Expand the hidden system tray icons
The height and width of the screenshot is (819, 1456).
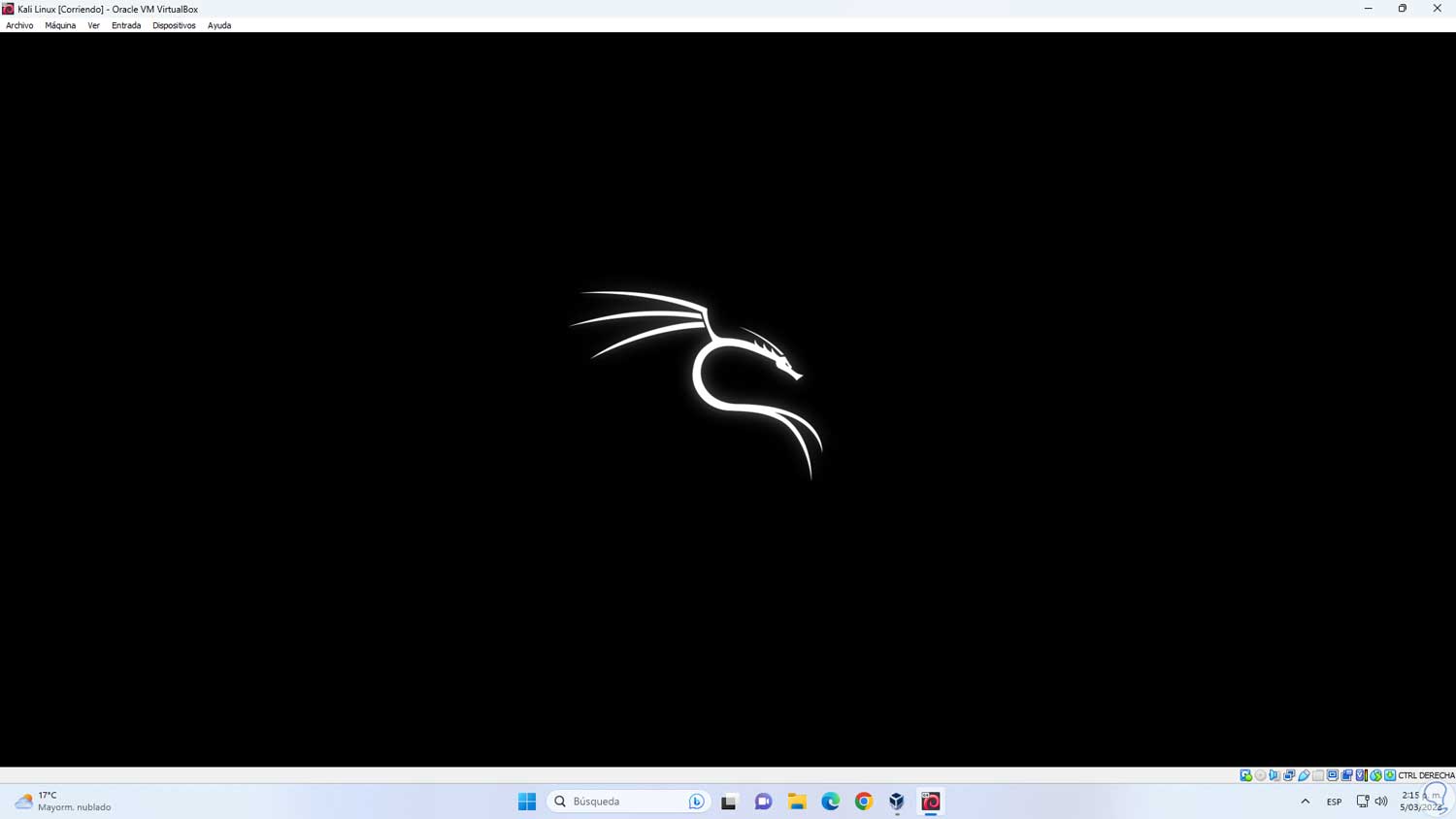[x=1306, y=802]
